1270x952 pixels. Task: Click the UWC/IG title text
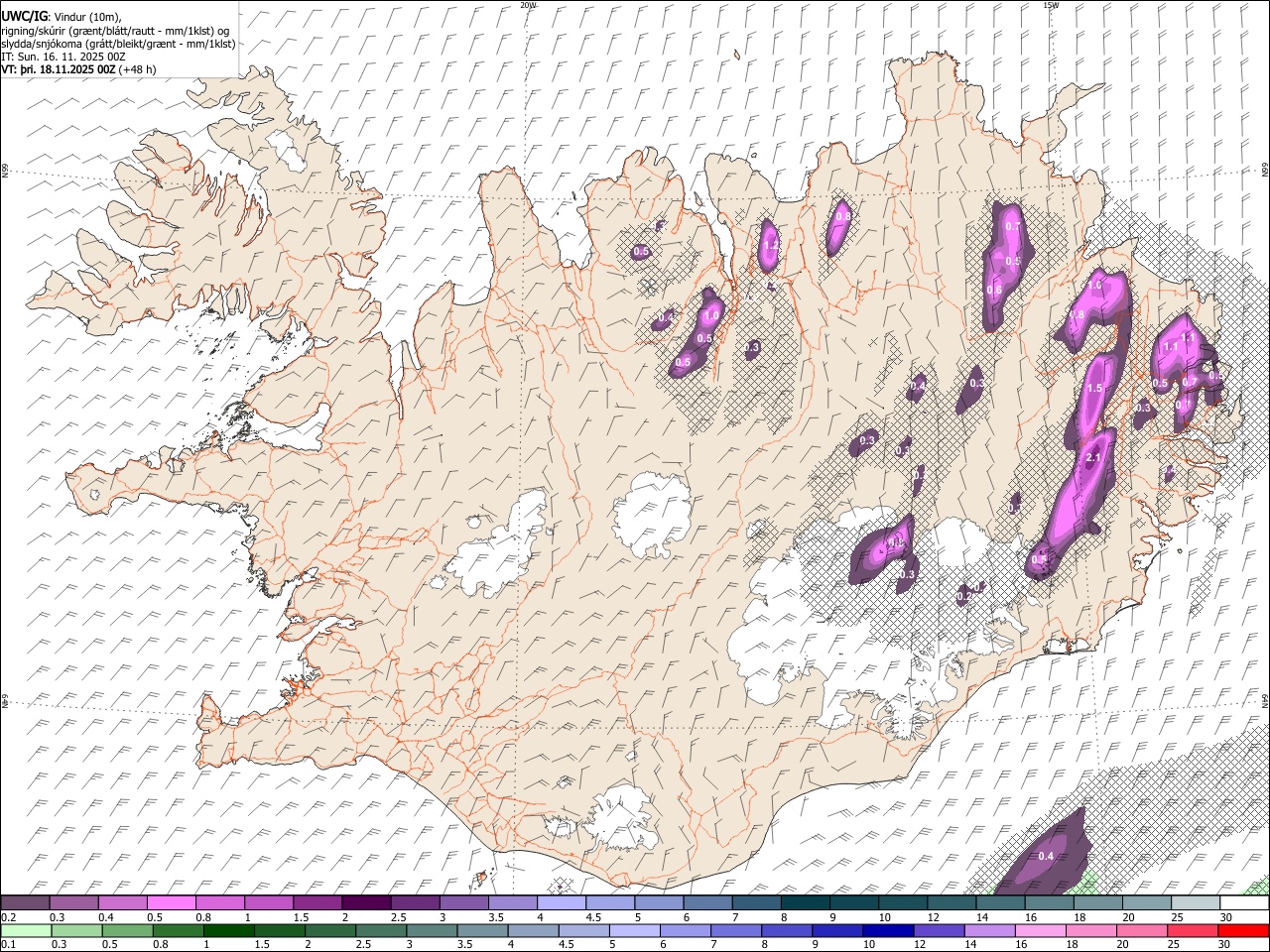[x=24, y=17]
